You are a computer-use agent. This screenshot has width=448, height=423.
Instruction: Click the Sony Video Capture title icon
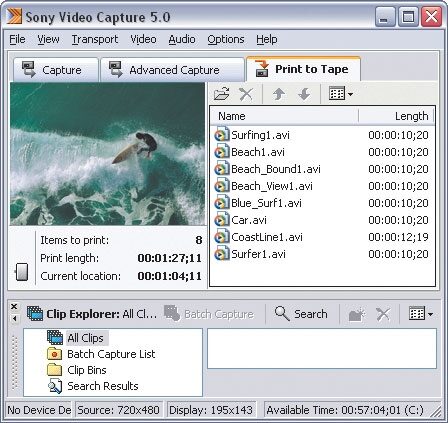15,16
